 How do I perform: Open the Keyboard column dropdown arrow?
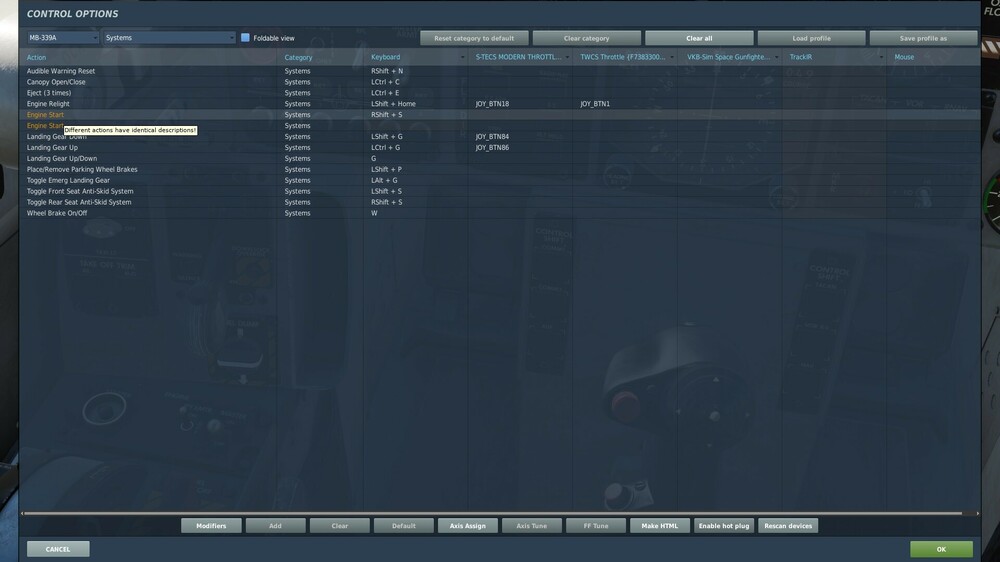(462, 57)
